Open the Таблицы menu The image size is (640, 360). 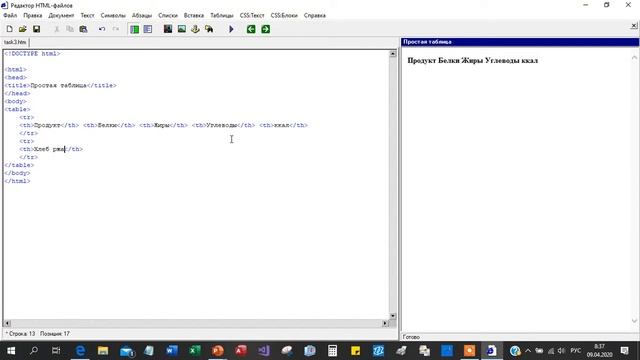(x=222, y=15)
